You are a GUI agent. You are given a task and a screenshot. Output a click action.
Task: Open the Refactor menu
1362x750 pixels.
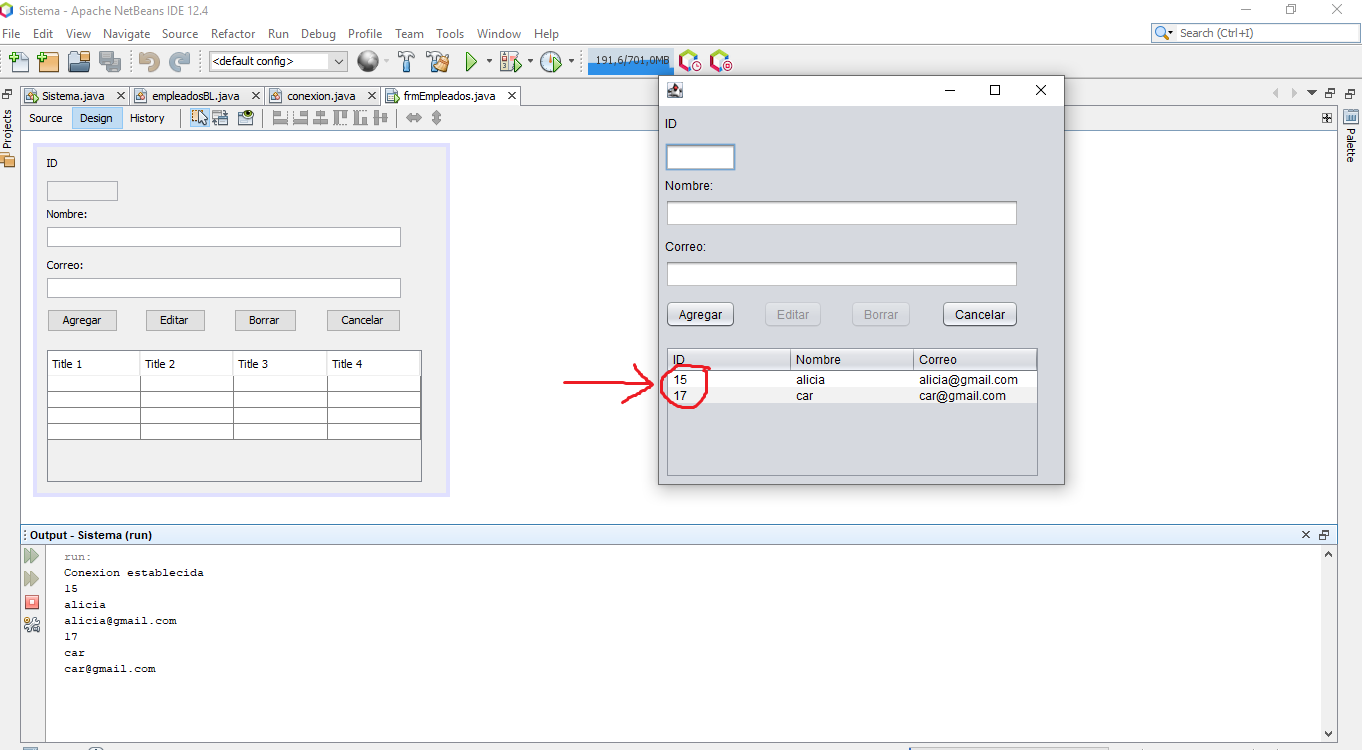[x=233, y=34]
